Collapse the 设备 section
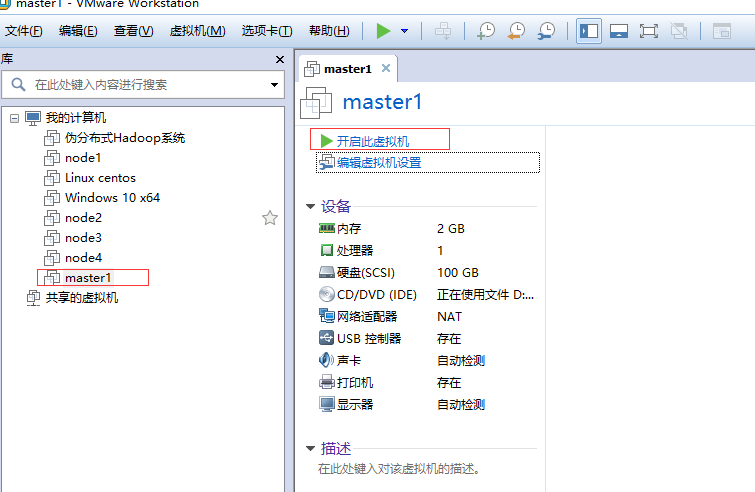The image size is (755, 492). point(310,207)
